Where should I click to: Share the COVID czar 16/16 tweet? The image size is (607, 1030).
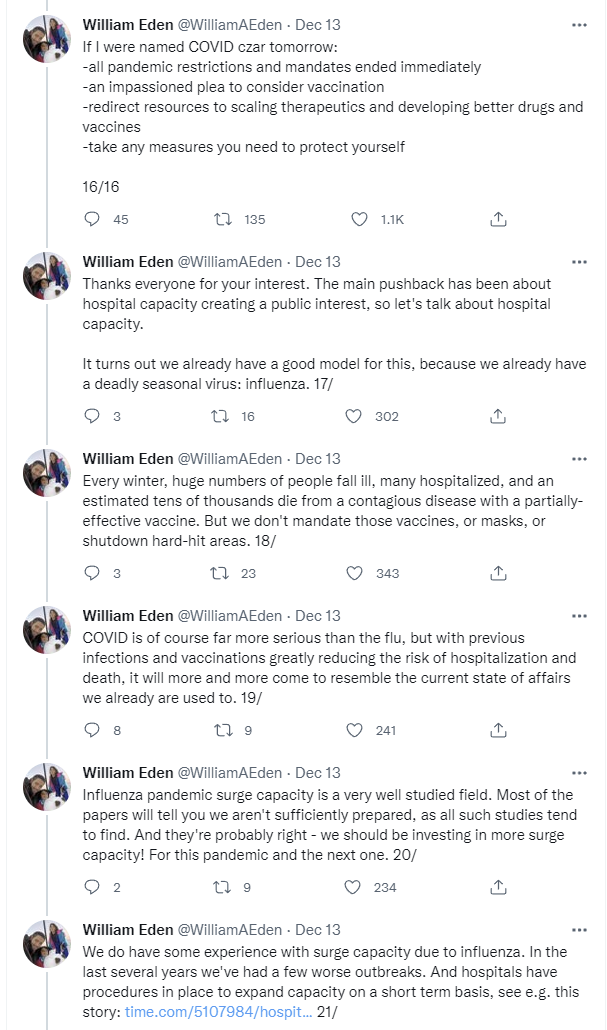tap(498, 219)
